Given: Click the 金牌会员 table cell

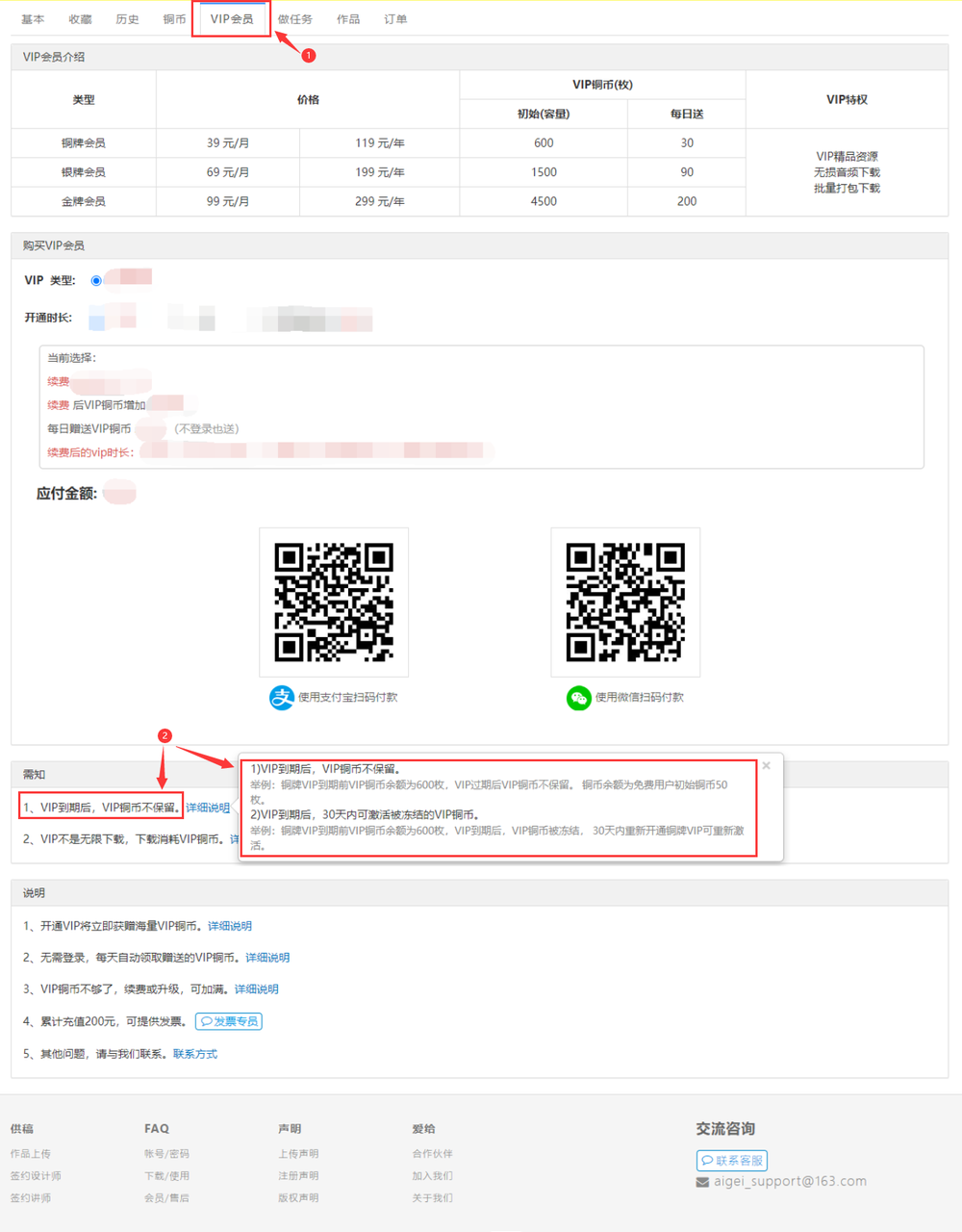Looking at the screenshot, I should (x=84, y=201).
